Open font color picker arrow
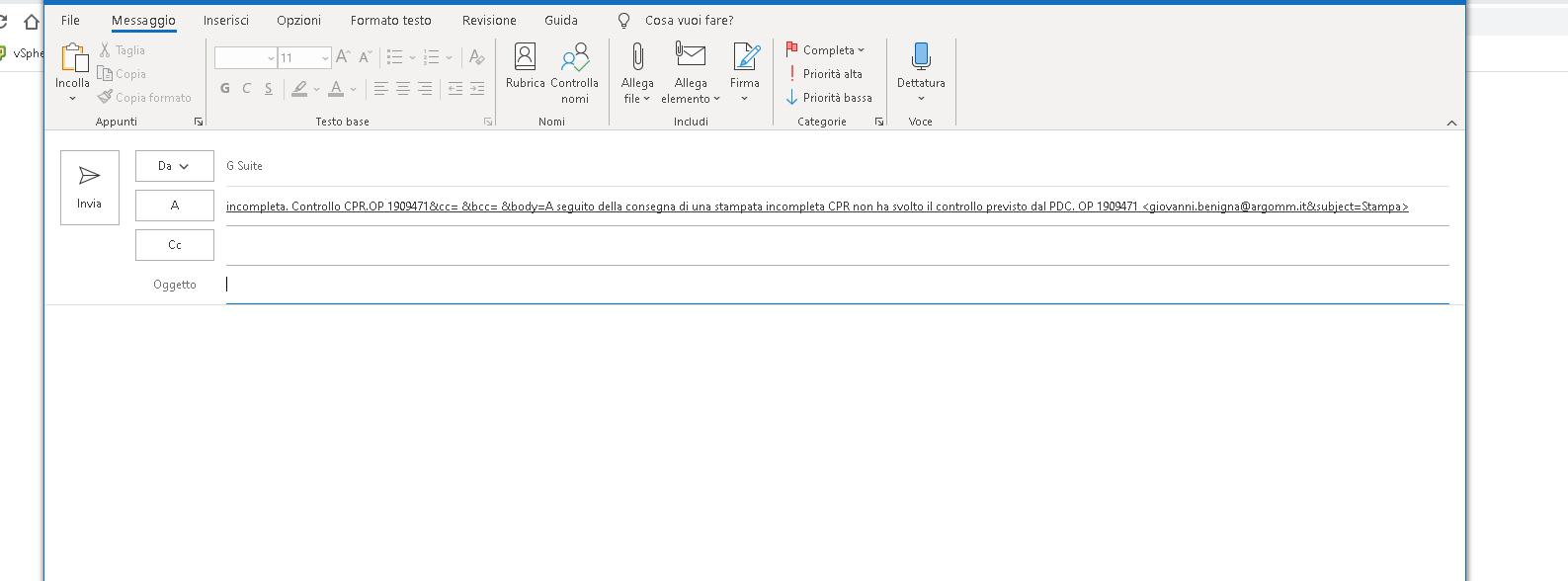 pos(354,89)
